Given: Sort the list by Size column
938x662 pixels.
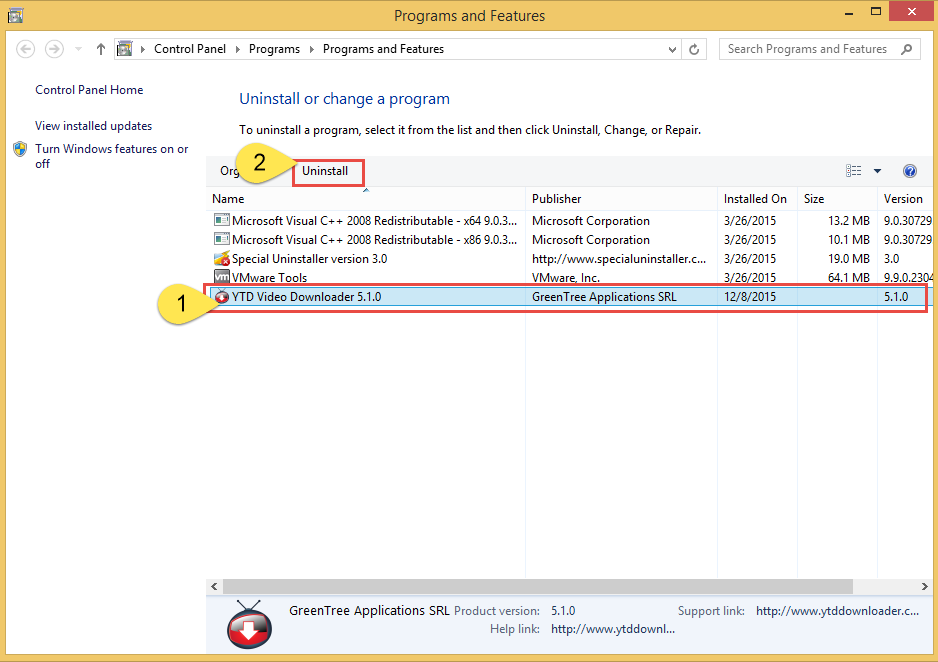Looking at the screenshot, I should tap(838, 199).
